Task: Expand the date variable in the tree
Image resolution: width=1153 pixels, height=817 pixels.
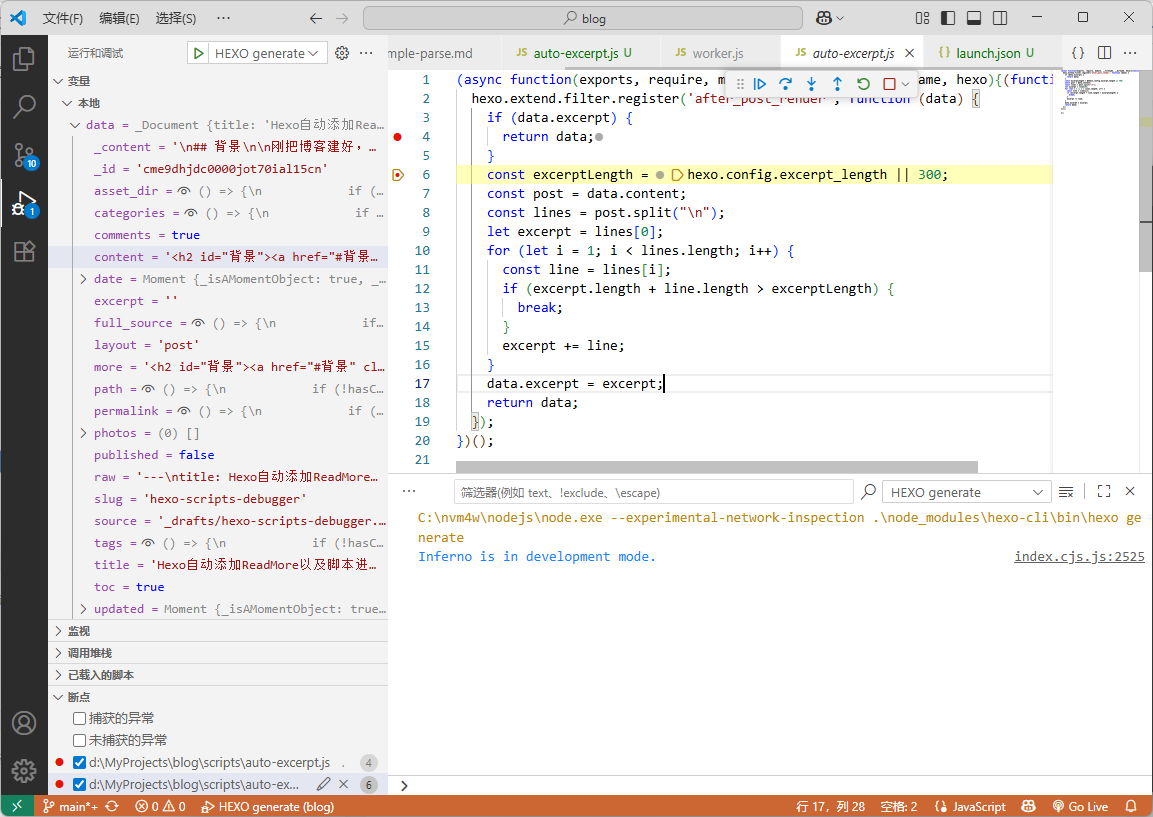Action: pos(84,279)
